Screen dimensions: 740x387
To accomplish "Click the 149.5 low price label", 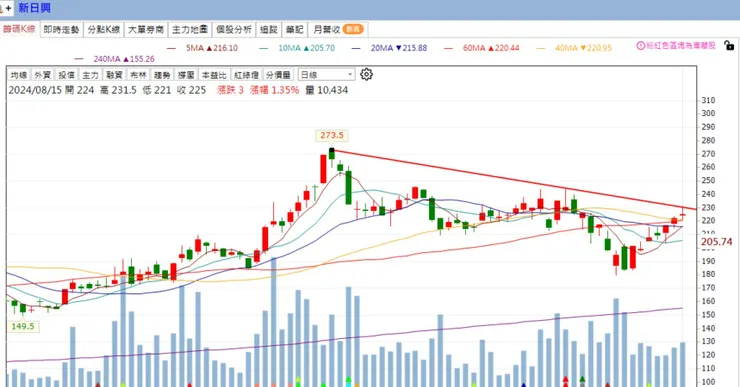I will (x=23, y=326).
